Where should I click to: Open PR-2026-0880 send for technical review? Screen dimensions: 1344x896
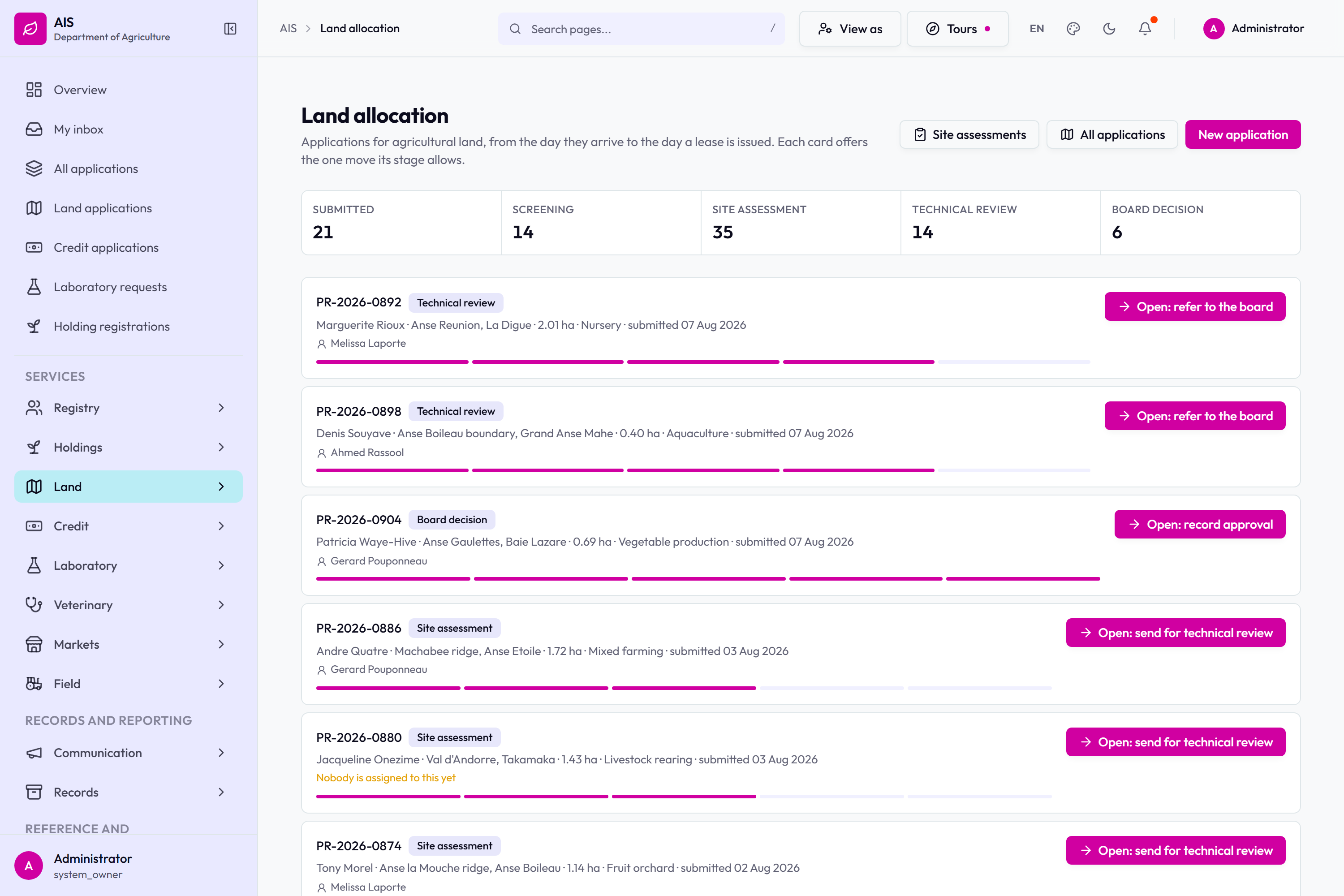(1176, 742)
